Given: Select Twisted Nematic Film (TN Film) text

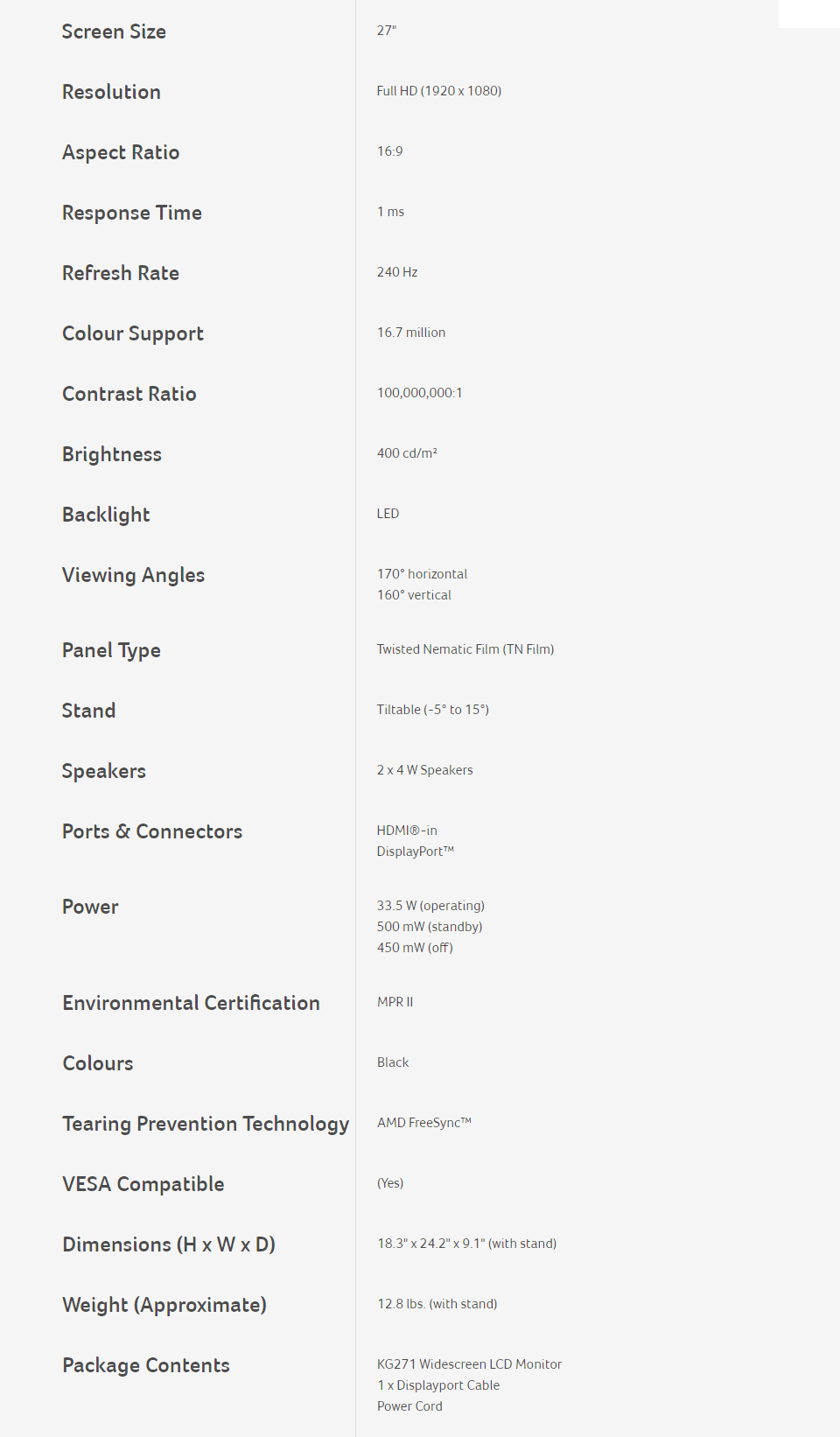Looking at the screenshot, I should coord(465,649).
